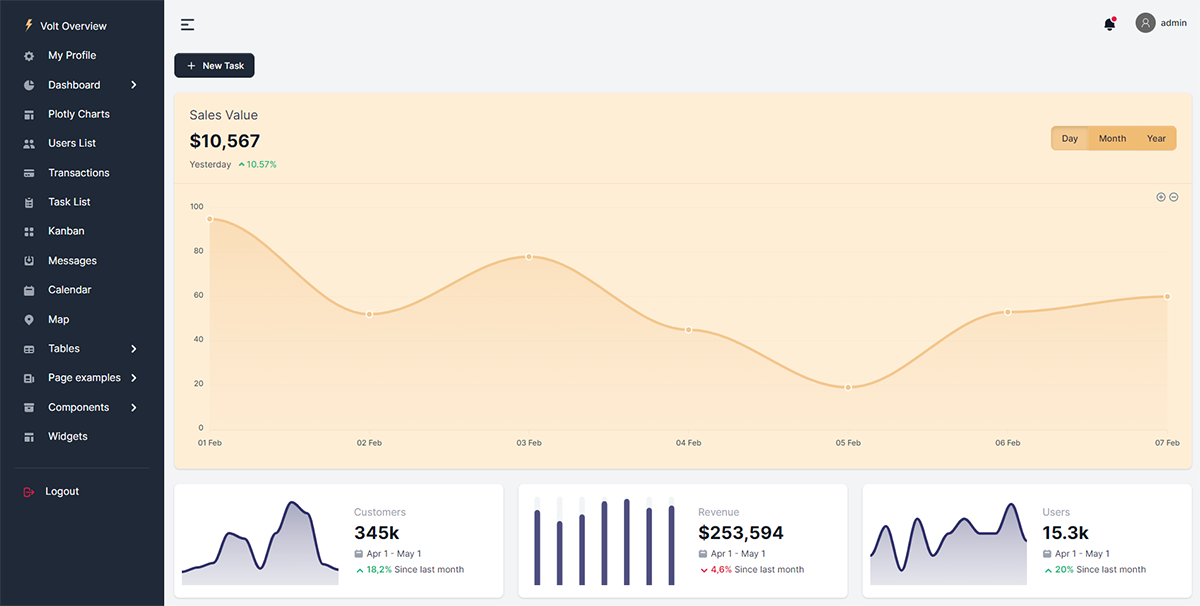
Task: Click the Revenue bar chart thumbnail
Action: (x=604, y=541)
